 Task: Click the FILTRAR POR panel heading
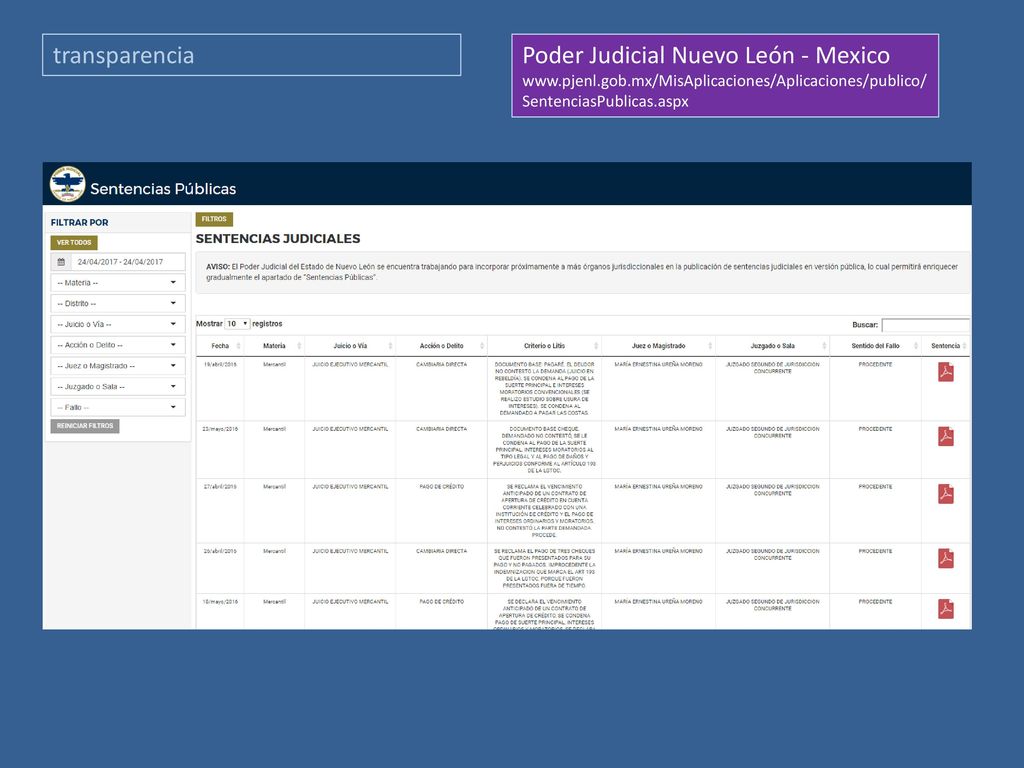80,223
